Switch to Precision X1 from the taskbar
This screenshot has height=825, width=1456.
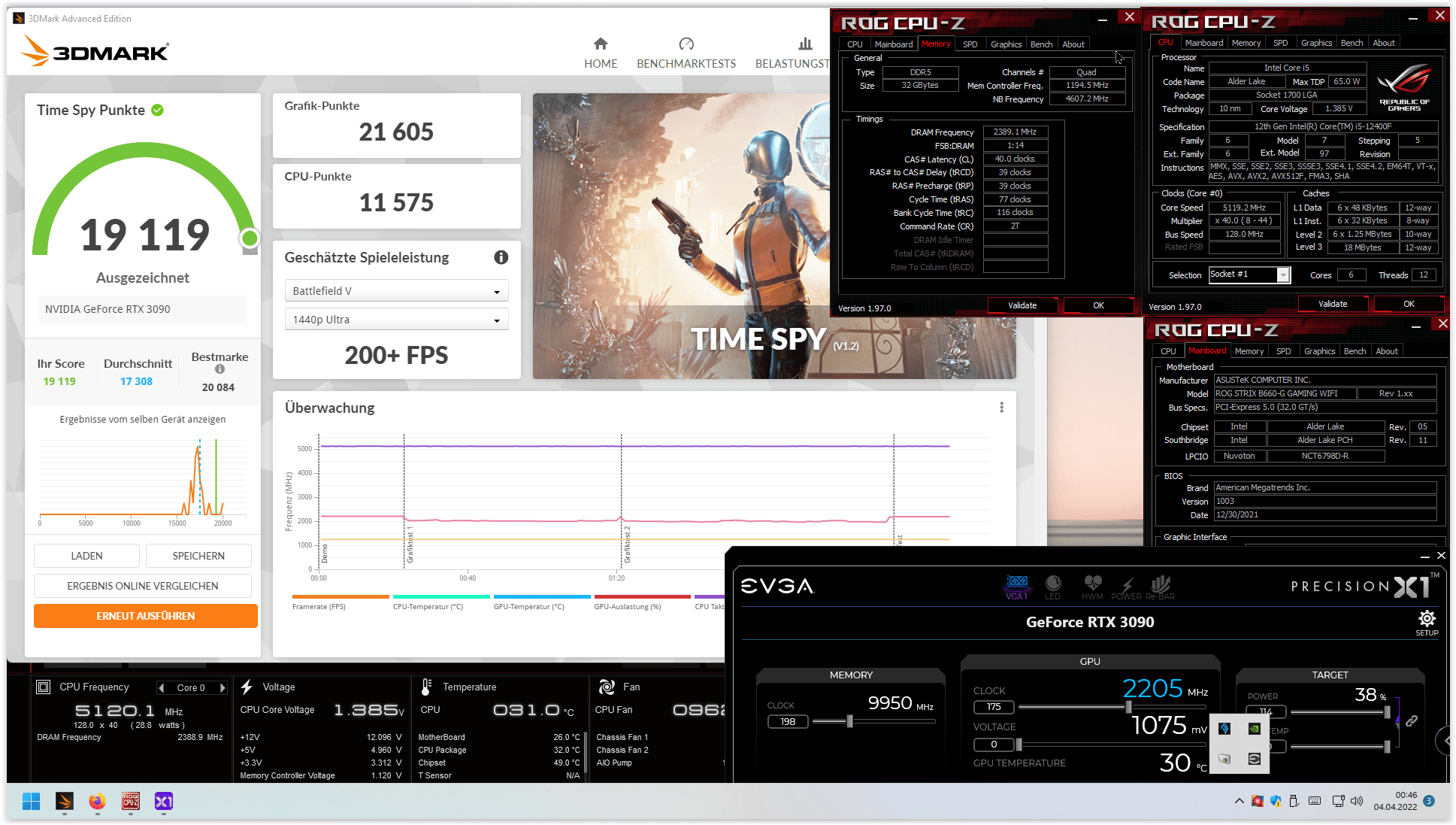164,802
